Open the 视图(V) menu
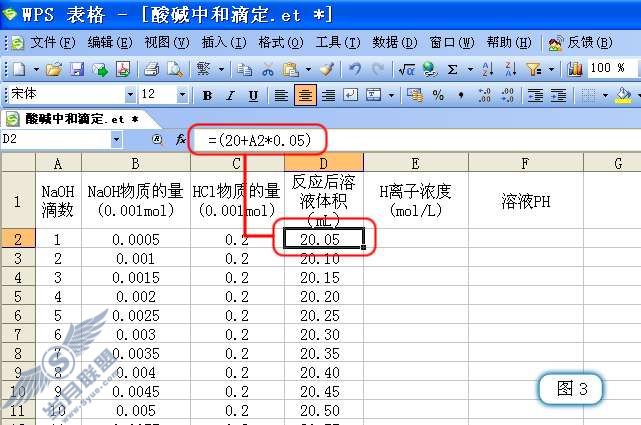This screenshot has height=425, width=641. 167,42
